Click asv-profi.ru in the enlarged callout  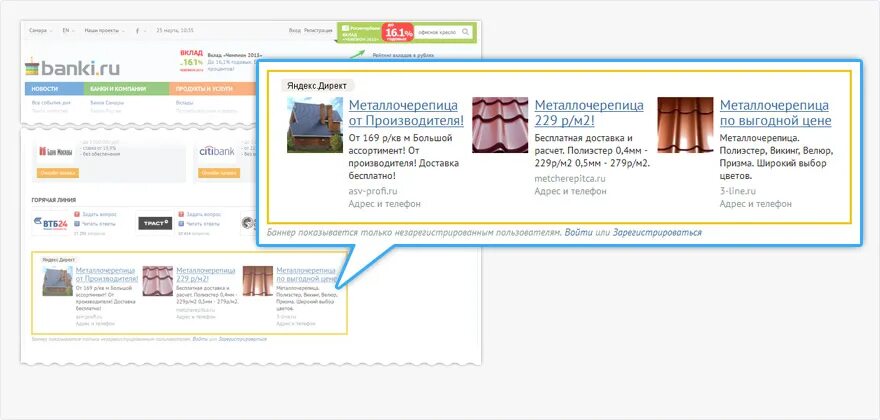point(373,191)
